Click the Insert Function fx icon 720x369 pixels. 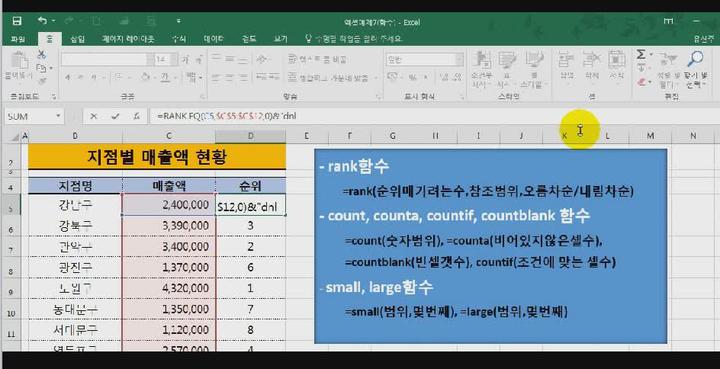point(136,117)
